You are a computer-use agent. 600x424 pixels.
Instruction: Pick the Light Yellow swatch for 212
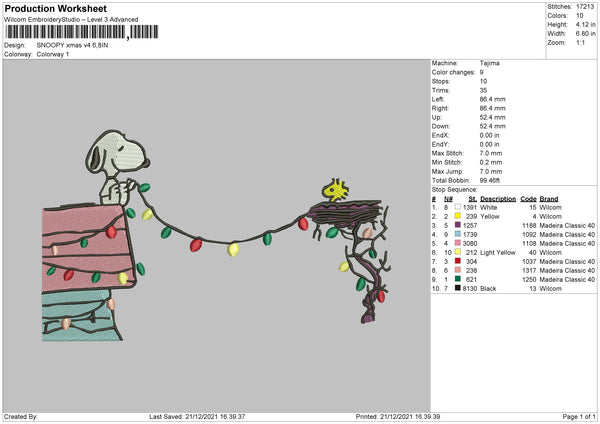tap(457, 253)
